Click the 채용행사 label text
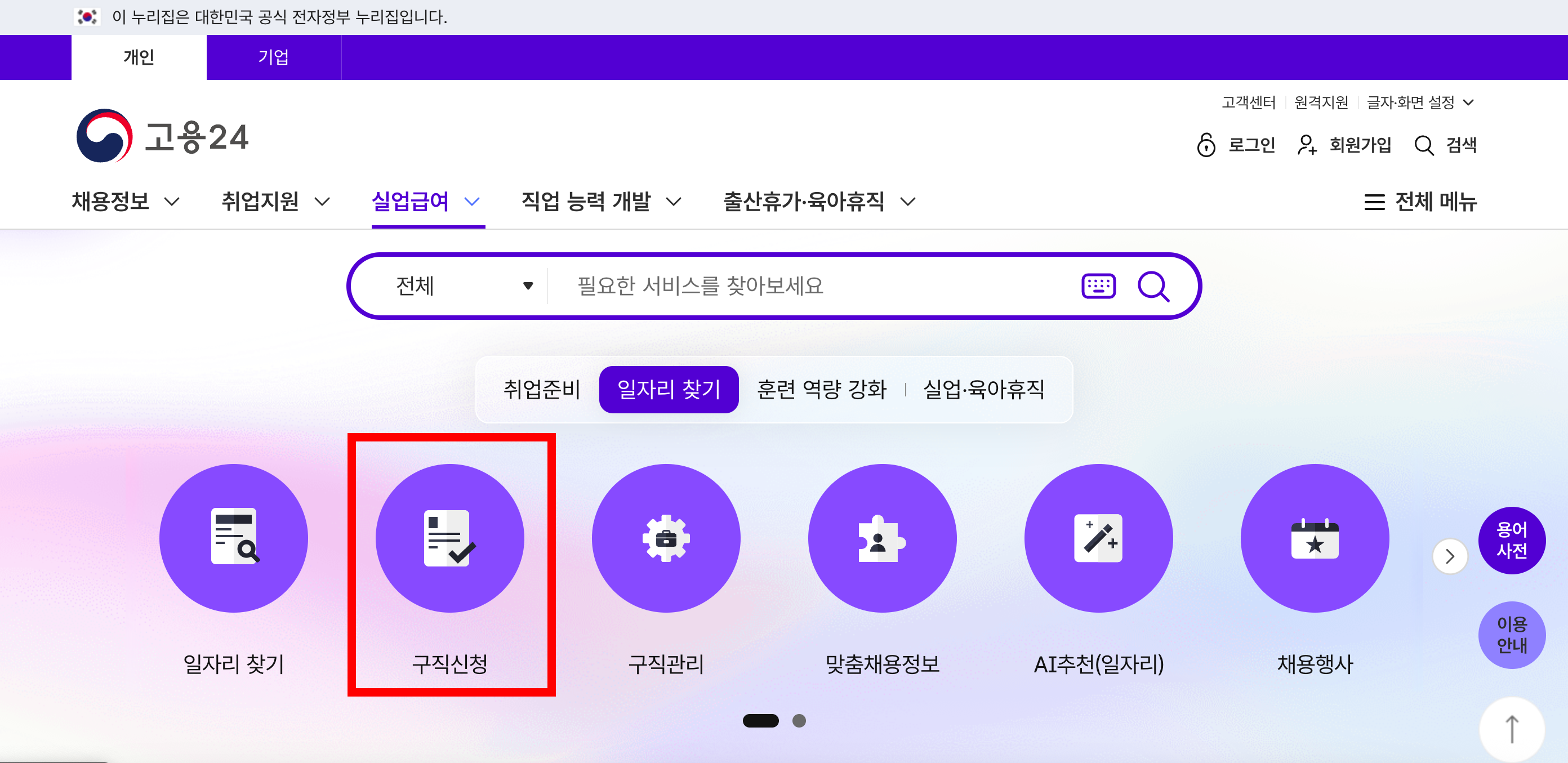The height and width of the screenshot is (763, 1568). click(1315, 664)
